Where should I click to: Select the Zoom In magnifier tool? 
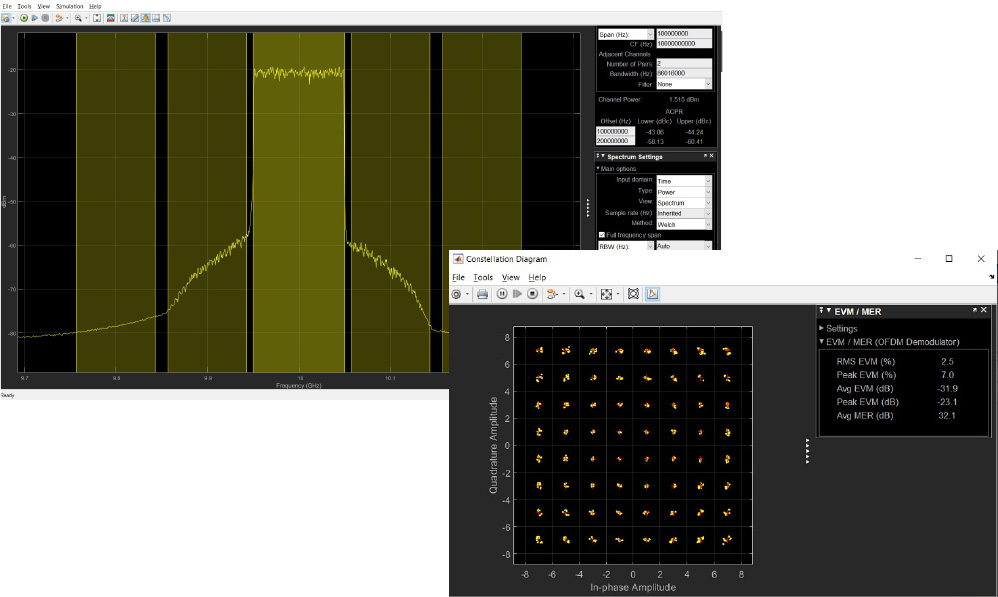(x=79, y=17)
